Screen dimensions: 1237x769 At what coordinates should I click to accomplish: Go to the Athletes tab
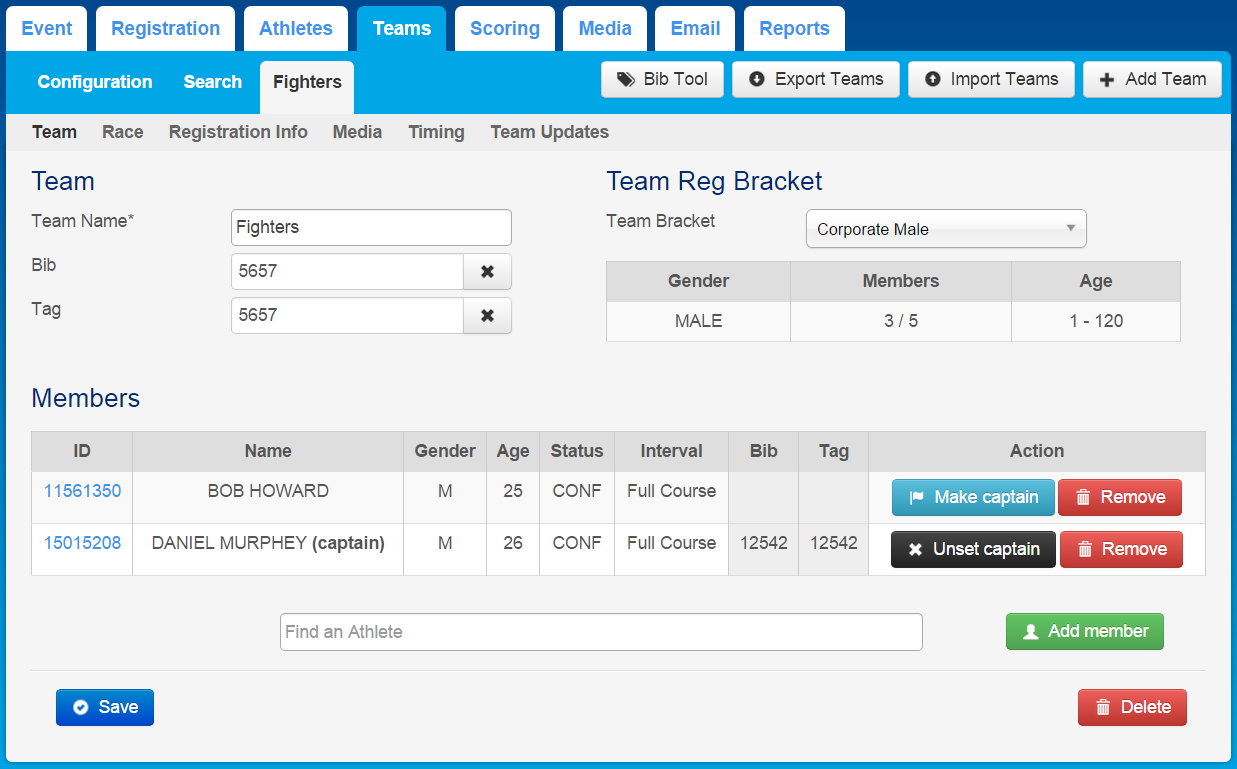tap(296, 28)
